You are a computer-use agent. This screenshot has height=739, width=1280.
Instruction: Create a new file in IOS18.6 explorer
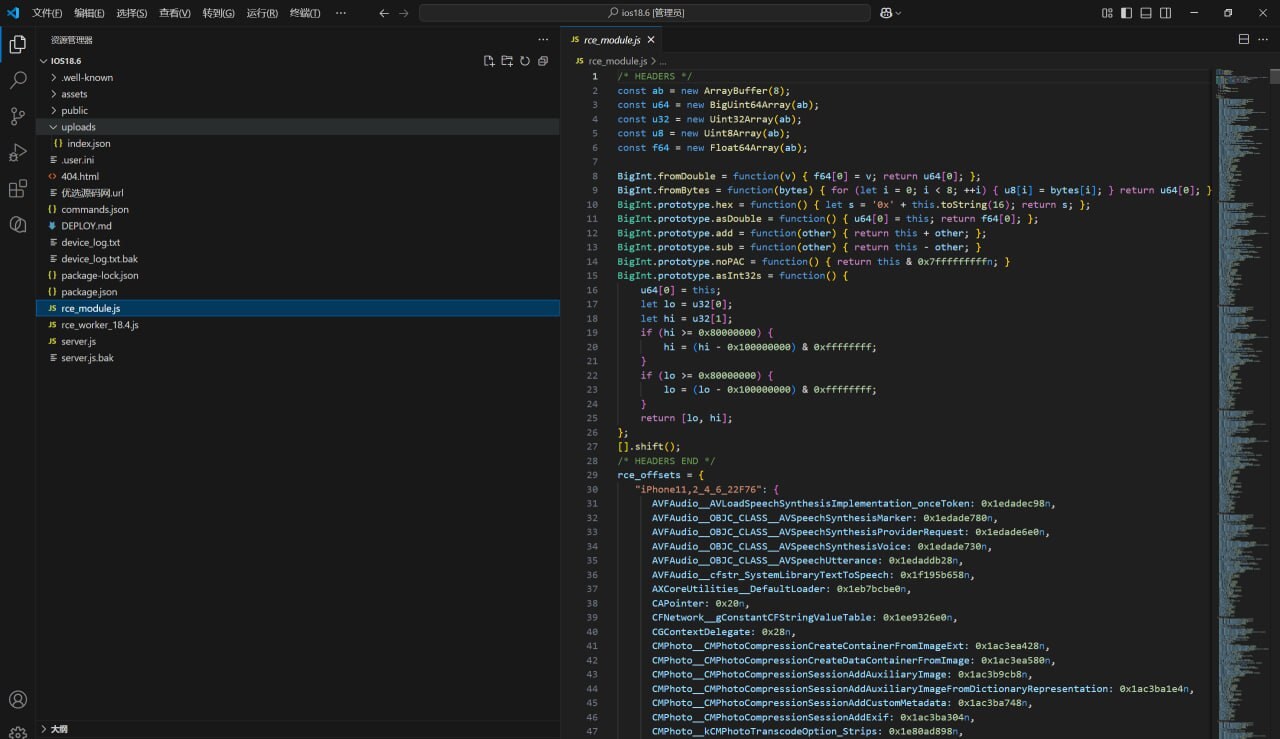489,61
